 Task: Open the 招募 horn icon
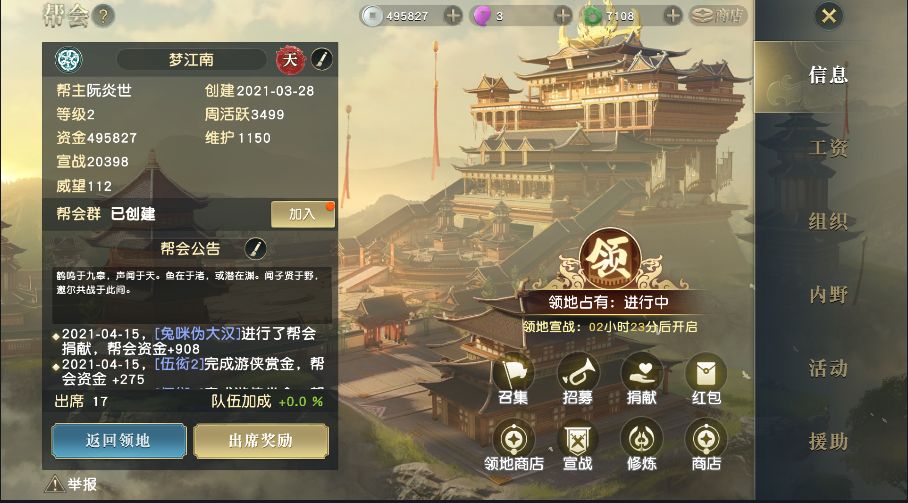coord(578,373)
